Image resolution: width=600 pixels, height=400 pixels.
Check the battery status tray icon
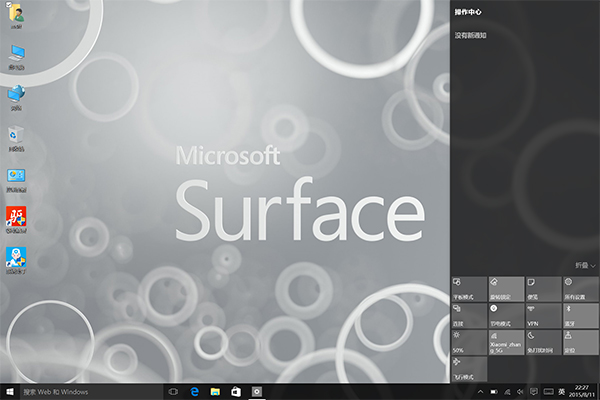494,392
